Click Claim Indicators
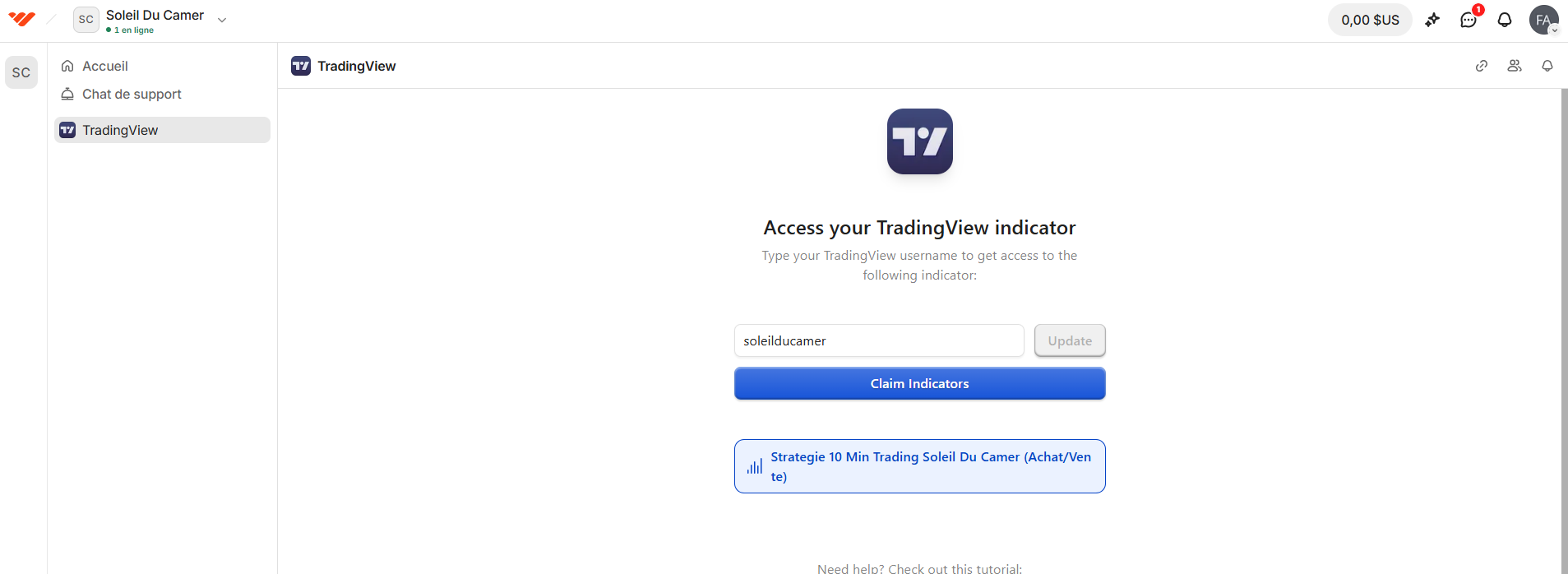Screen dimensions: 1568x574 920,383
